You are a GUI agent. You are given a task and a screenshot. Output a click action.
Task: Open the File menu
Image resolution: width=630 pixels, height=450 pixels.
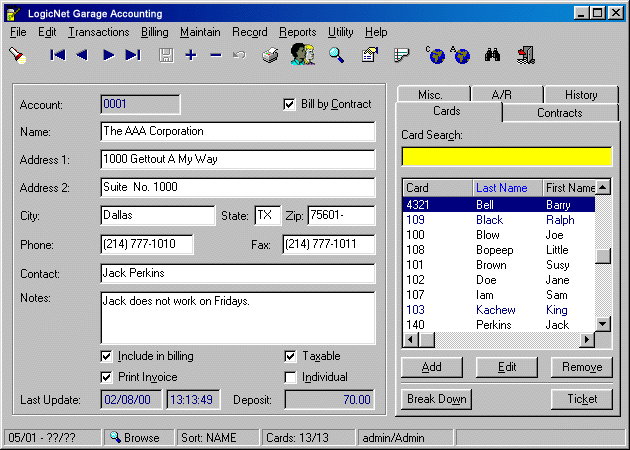[x=18, y=32]
